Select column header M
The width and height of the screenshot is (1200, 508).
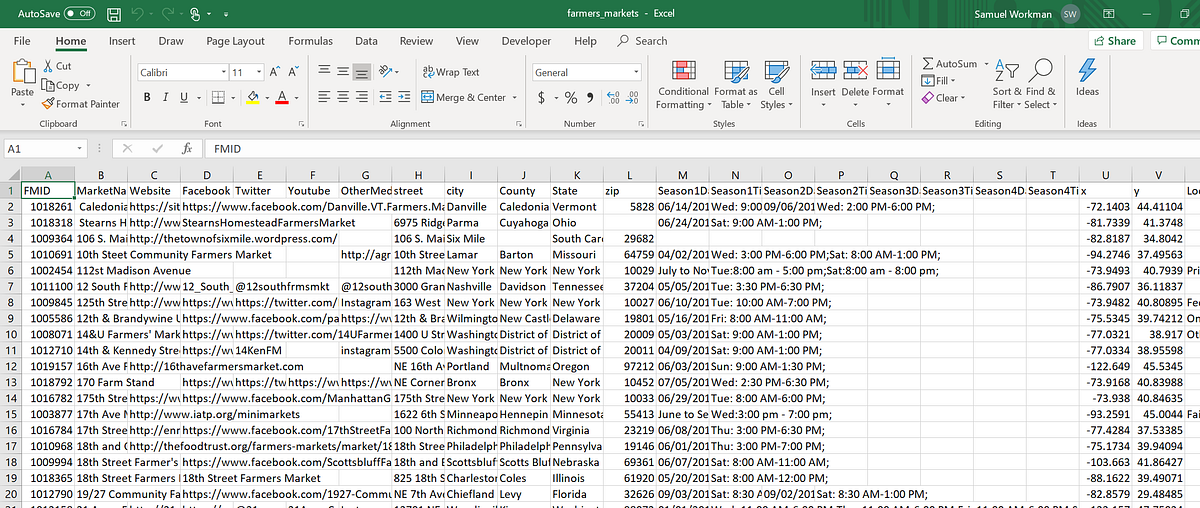pyautogui.click(x=682, y=174)
